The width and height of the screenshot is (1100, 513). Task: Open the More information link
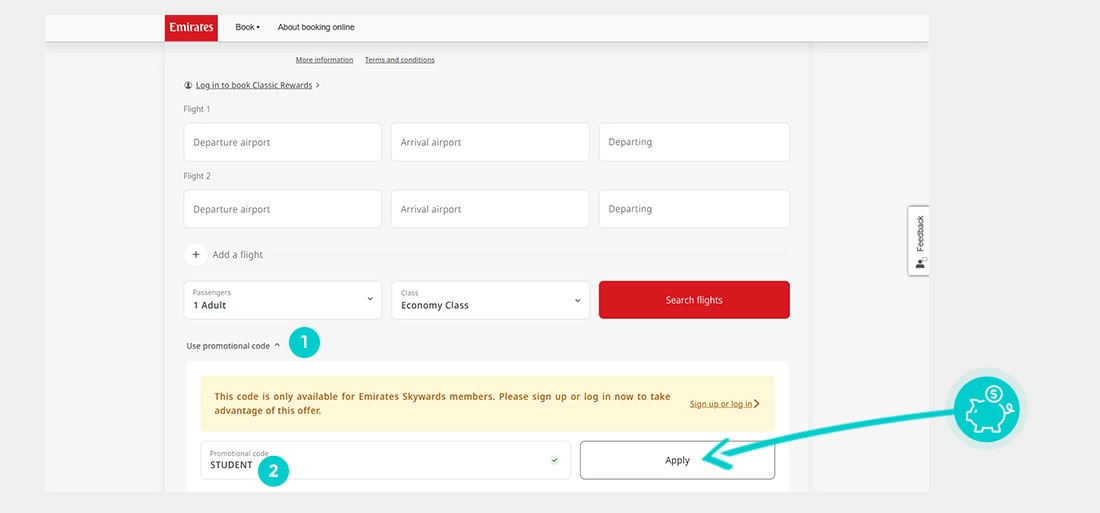[x=324, y=60]
